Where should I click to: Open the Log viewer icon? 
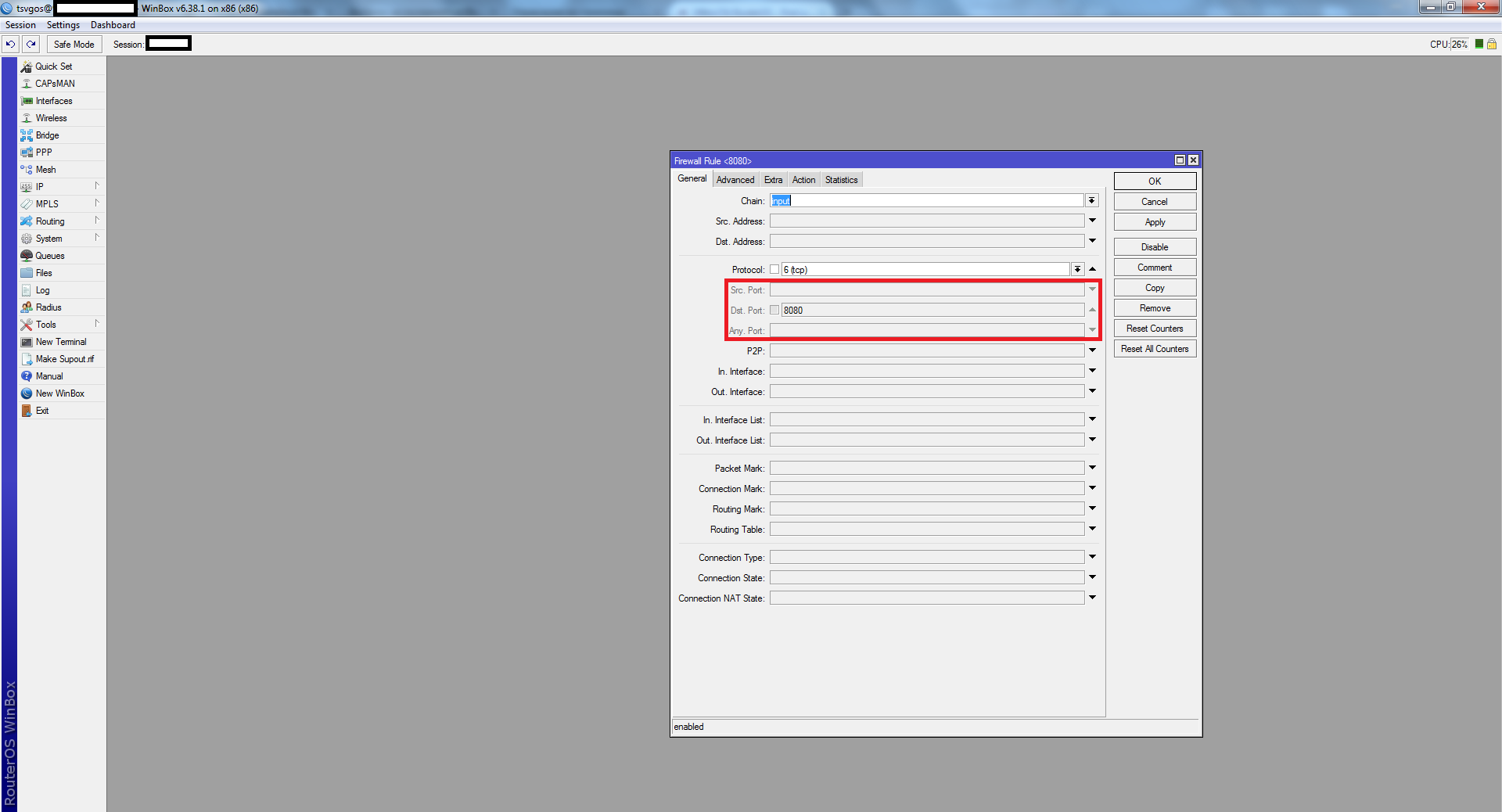[27, 290]
